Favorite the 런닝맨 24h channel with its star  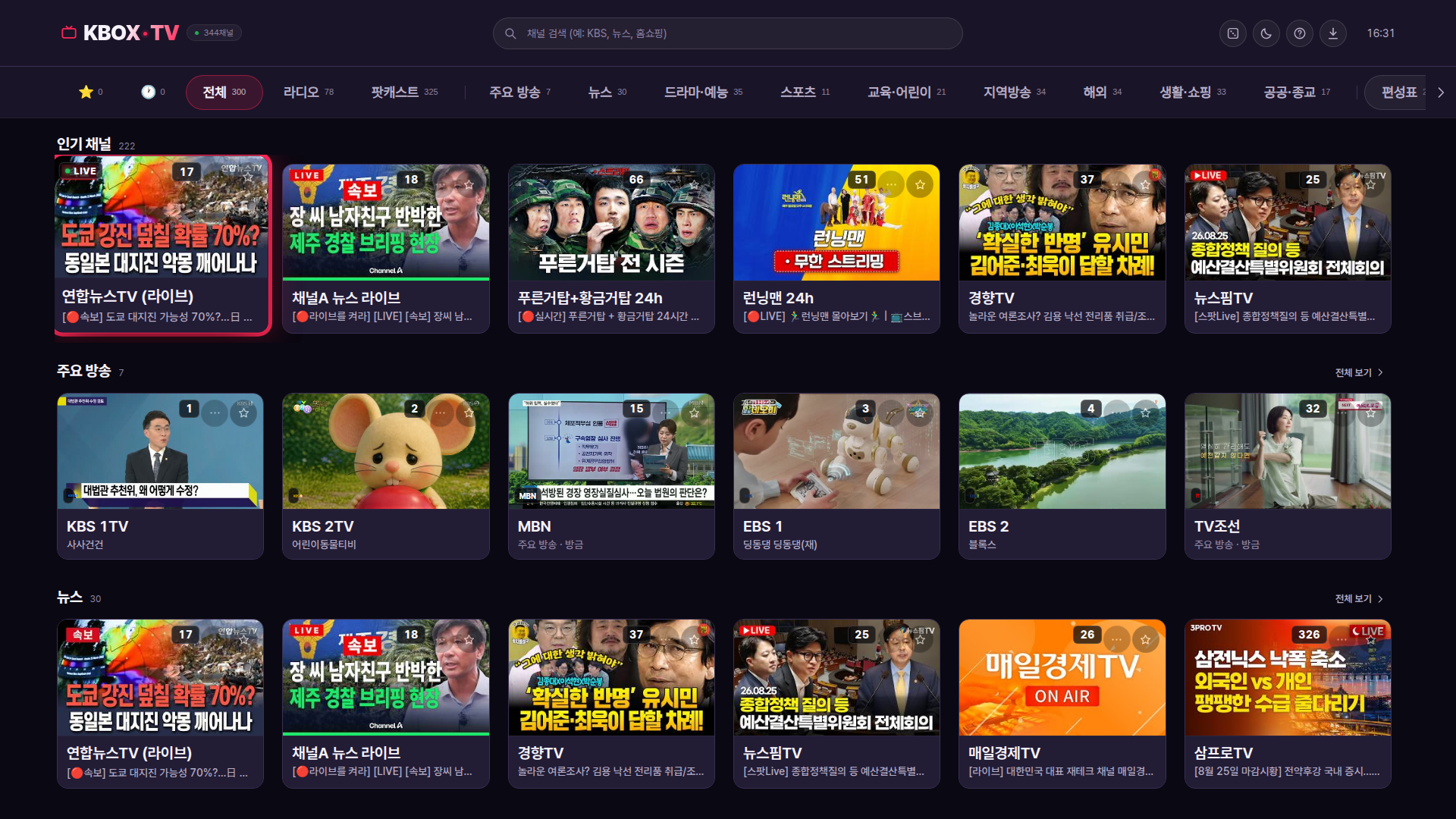click(x=920, y=184)
